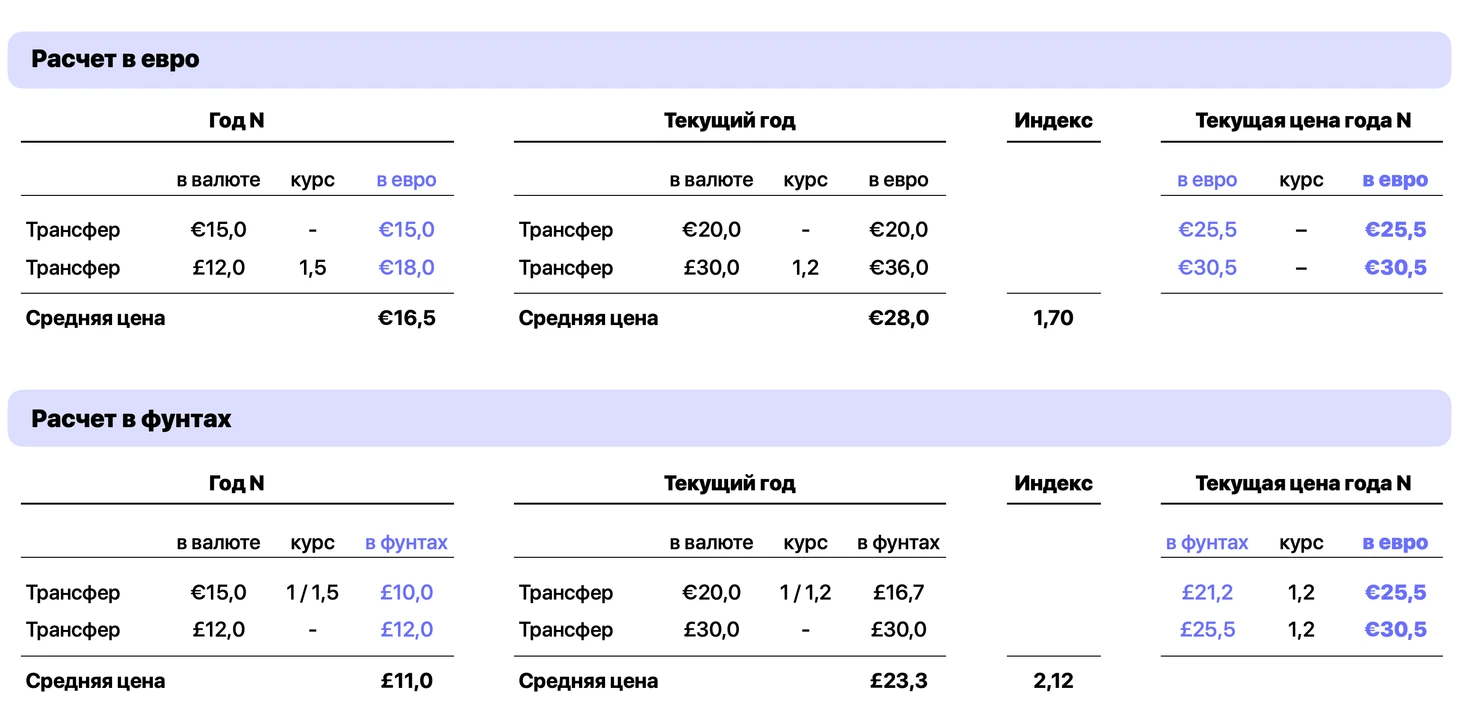
Task: Click the blue €18,0 converted value
Action: (406, 268)
